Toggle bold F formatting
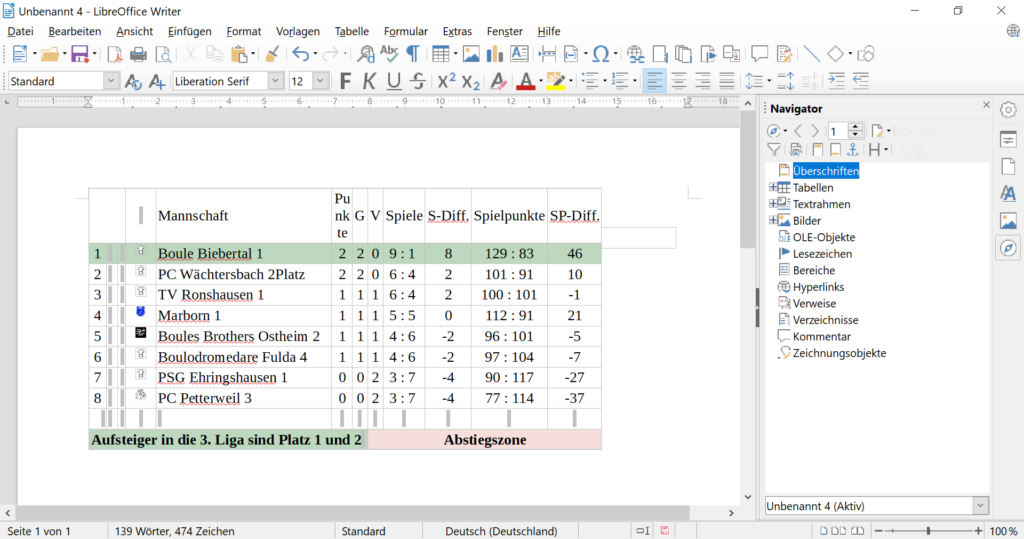 [345, 81]
